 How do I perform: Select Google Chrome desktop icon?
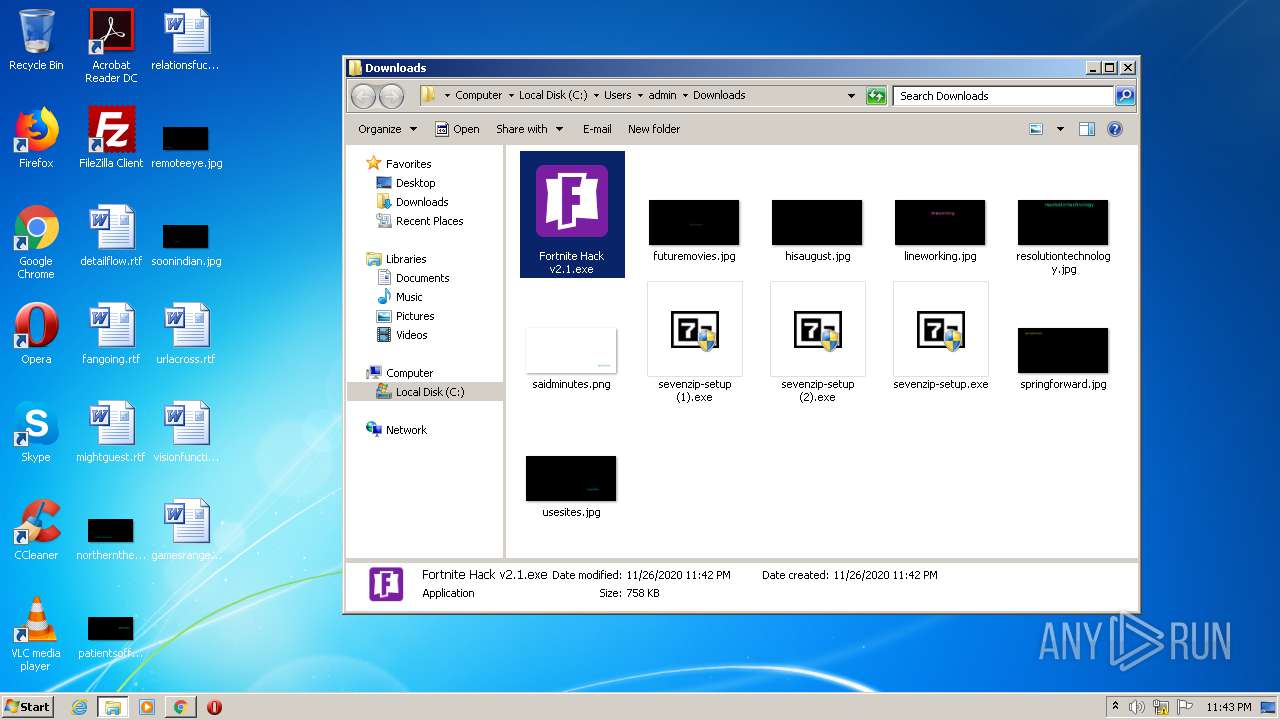point(36,242)
